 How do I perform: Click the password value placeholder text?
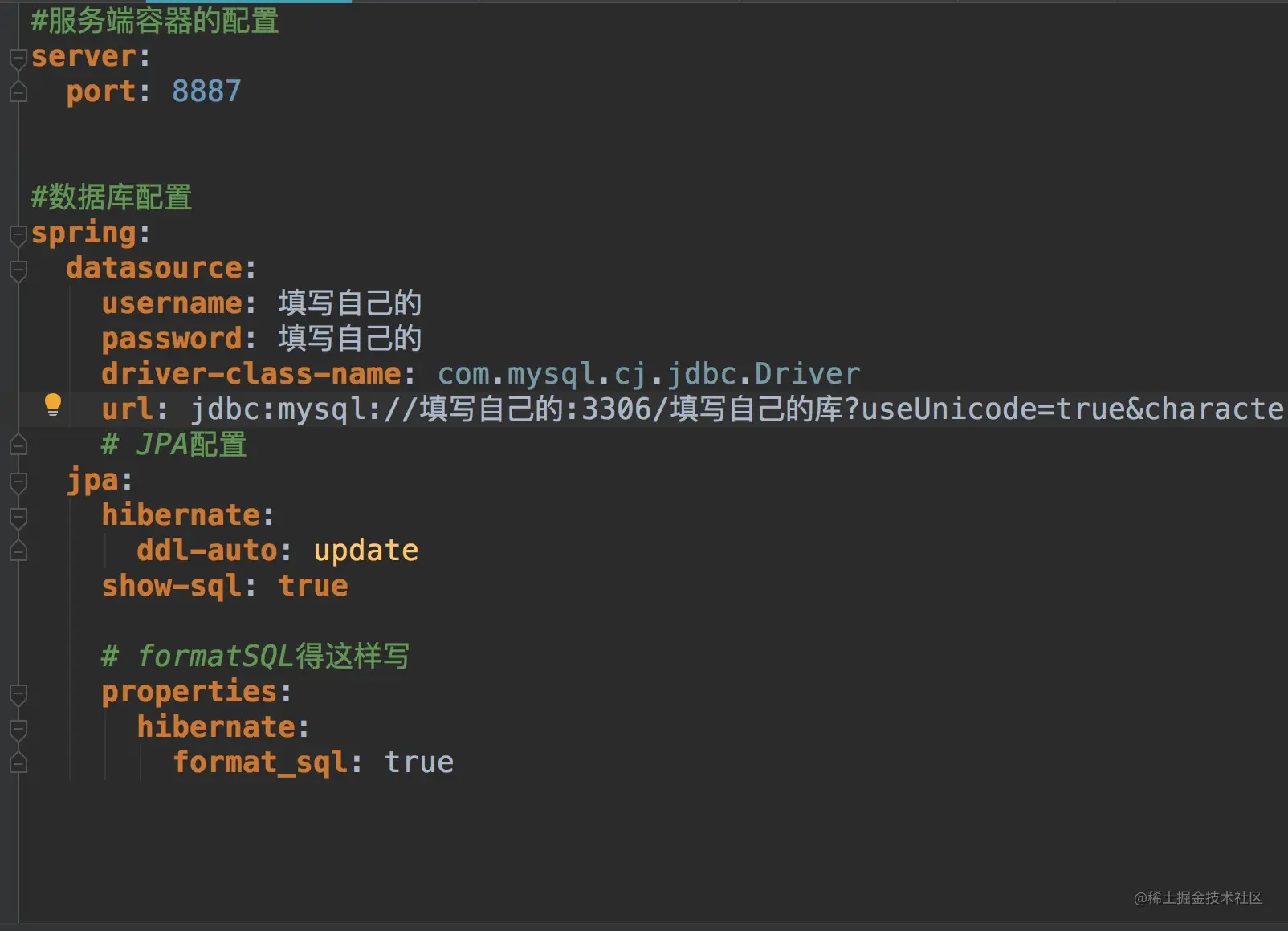tap(350, 339)
